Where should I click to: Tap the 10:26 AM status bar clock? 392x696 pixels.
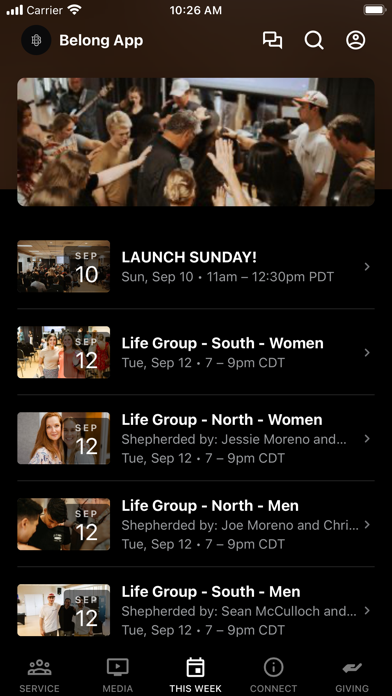click(x=196, y=10)
